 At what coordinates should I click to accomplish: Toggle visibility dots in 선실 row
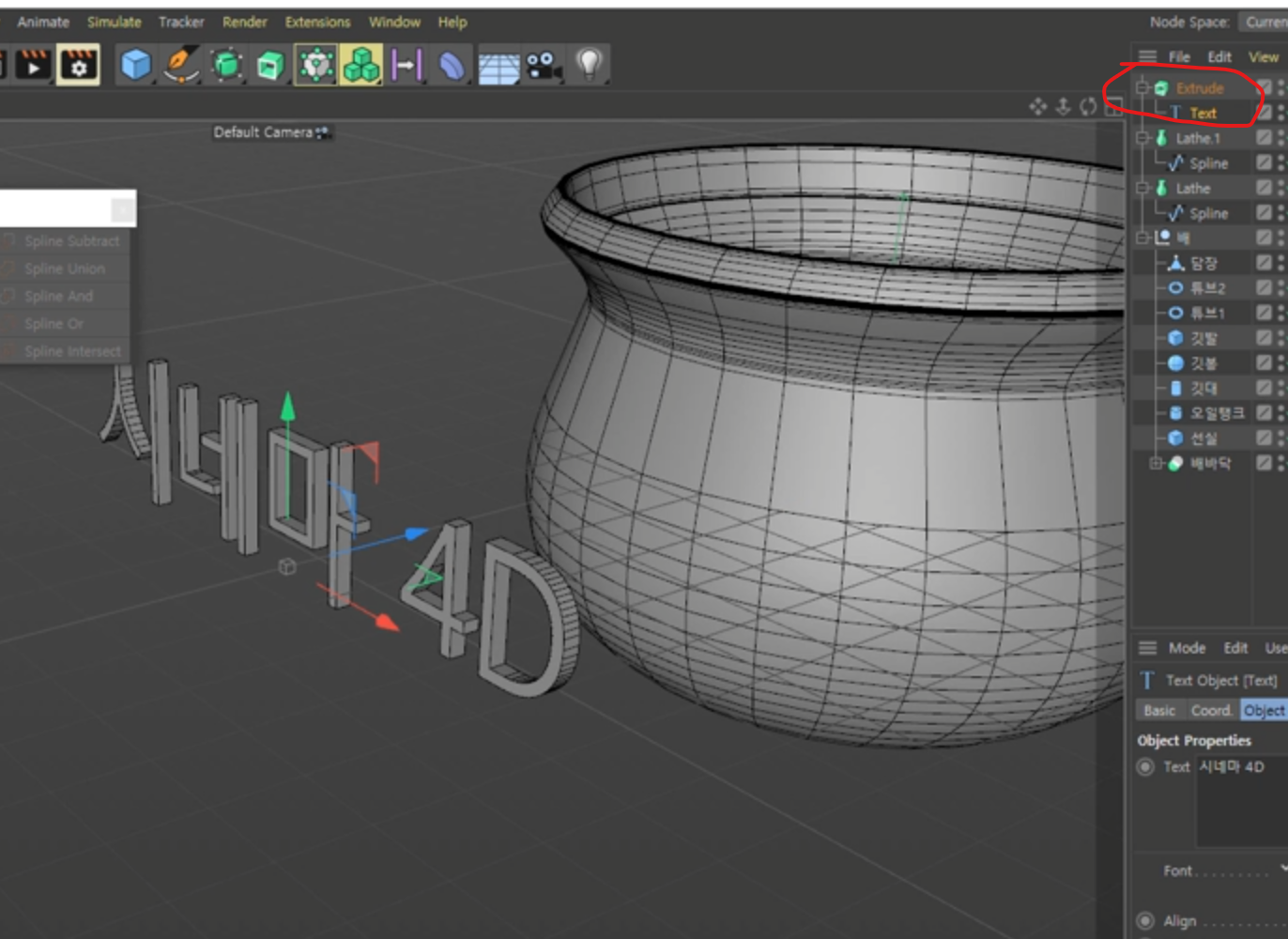tap(1281, 439)
